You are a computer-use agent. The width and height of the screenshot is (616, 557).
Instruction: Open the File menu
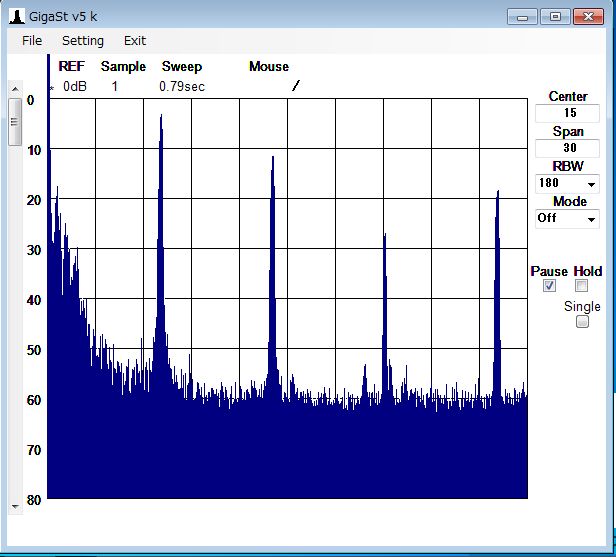coord(32,40)
